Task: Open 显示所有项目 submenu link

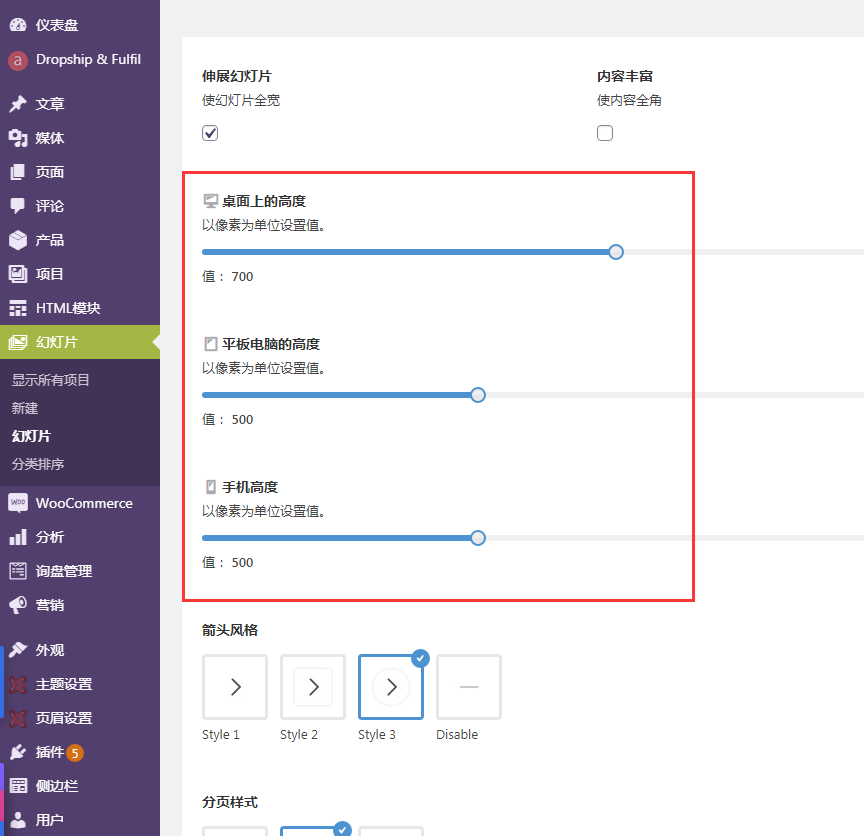Action: pyautogui.click(x=51, y=380)
